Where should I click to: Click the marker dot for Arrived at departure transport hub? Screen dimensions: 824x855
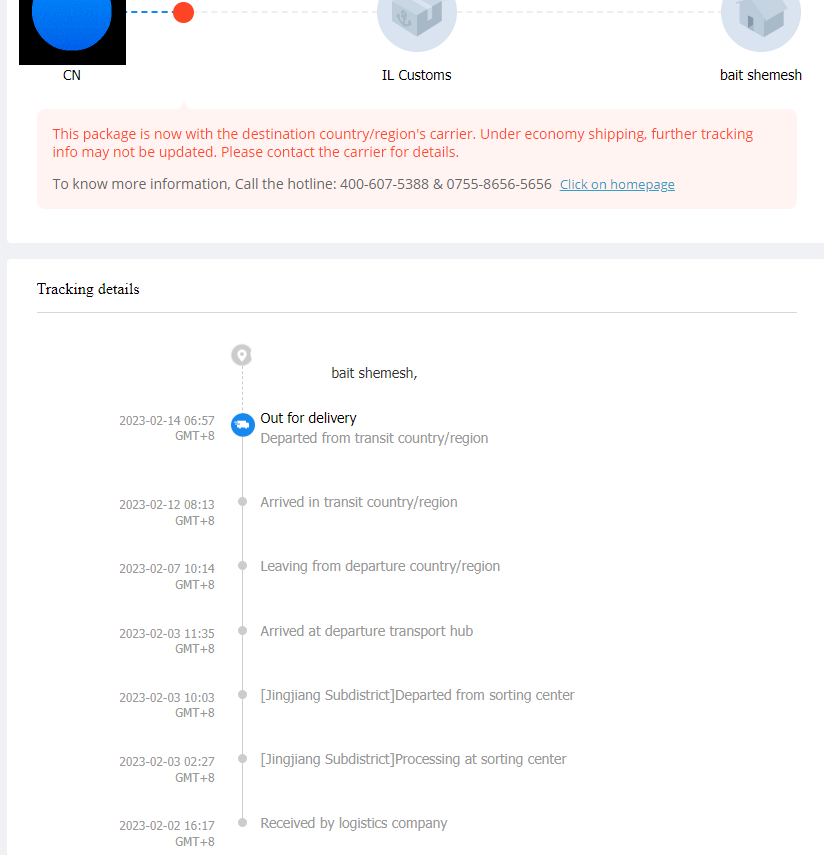(x=243, y=630)
